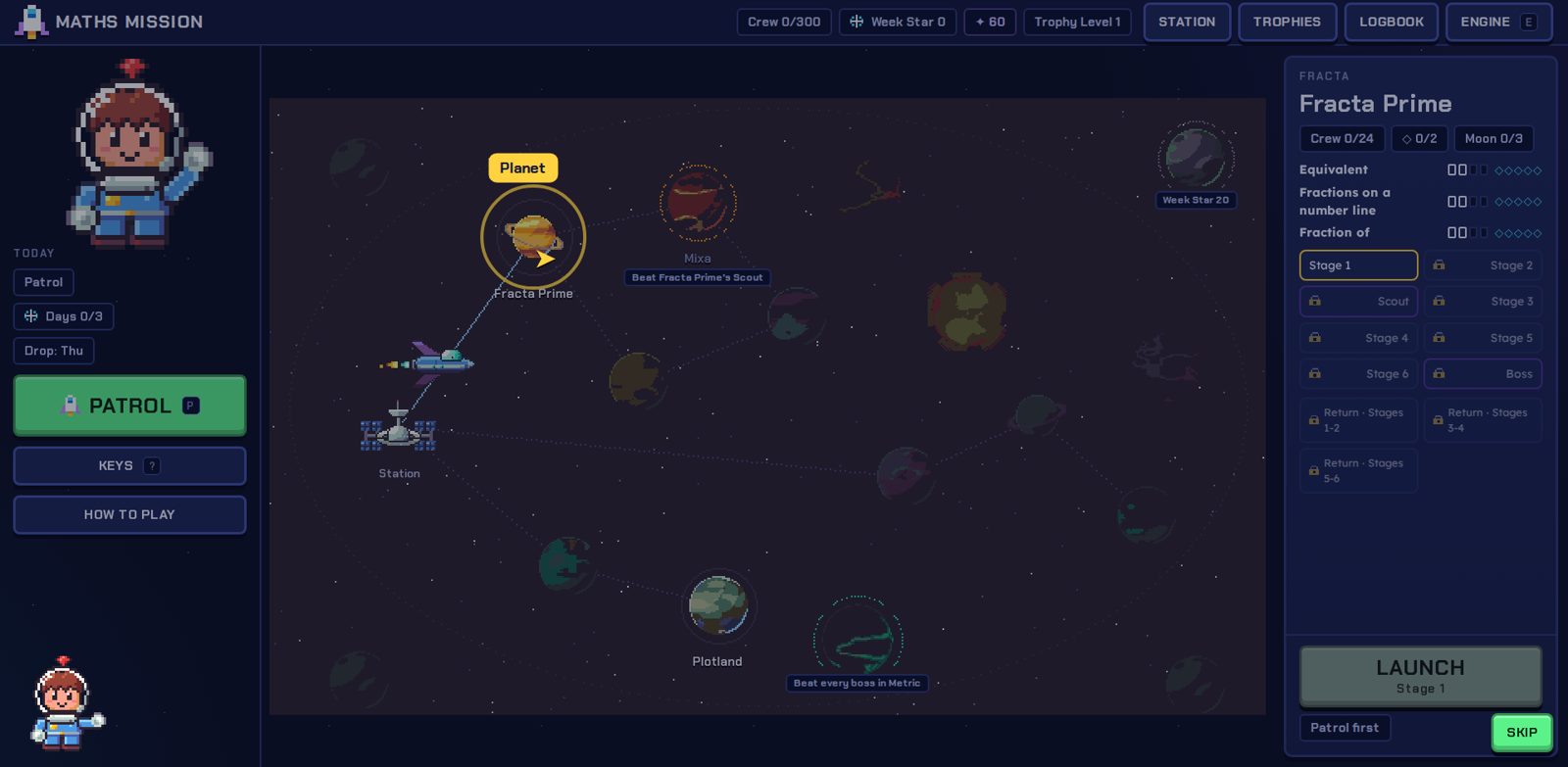Select the locked Stage 4
Viewport: 1568px width, 767px height.
pyautogui.click(x=1358, y=338)
